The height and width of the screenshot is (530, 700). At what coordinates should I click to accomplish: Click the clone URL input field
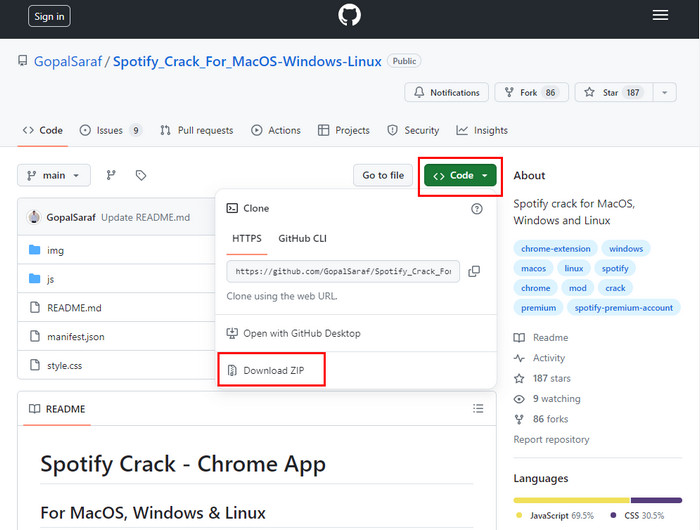(x=343, y=271)
